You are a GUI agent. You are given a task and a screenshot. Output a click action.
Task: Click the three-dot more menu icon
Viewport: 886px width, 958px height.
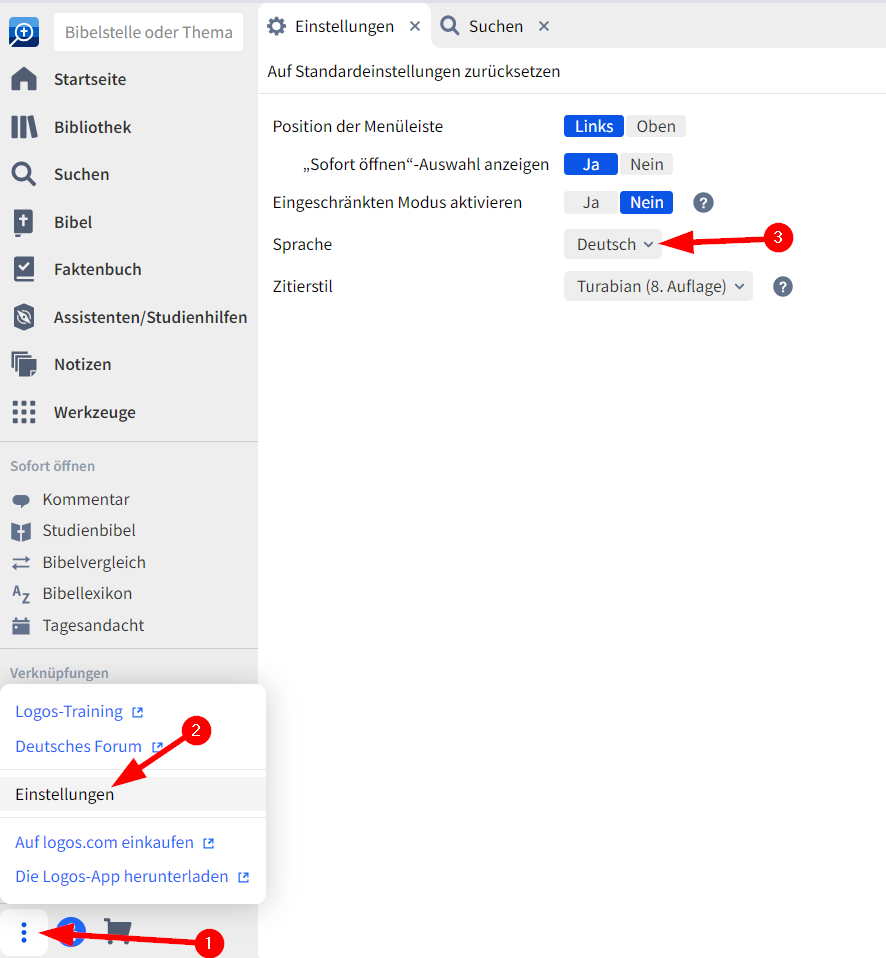tap(24, 932)
